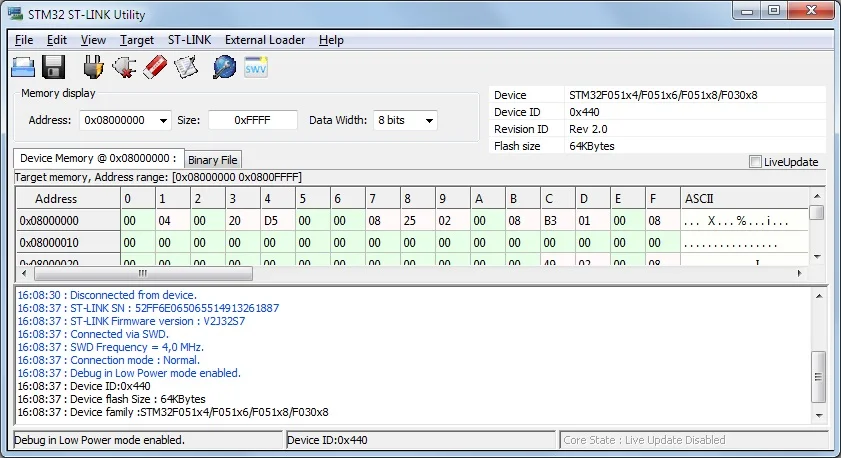This screenshot has width=841, height=458.
Task: Click column F header
Action: pyautogui.click(x=662, y=198)
